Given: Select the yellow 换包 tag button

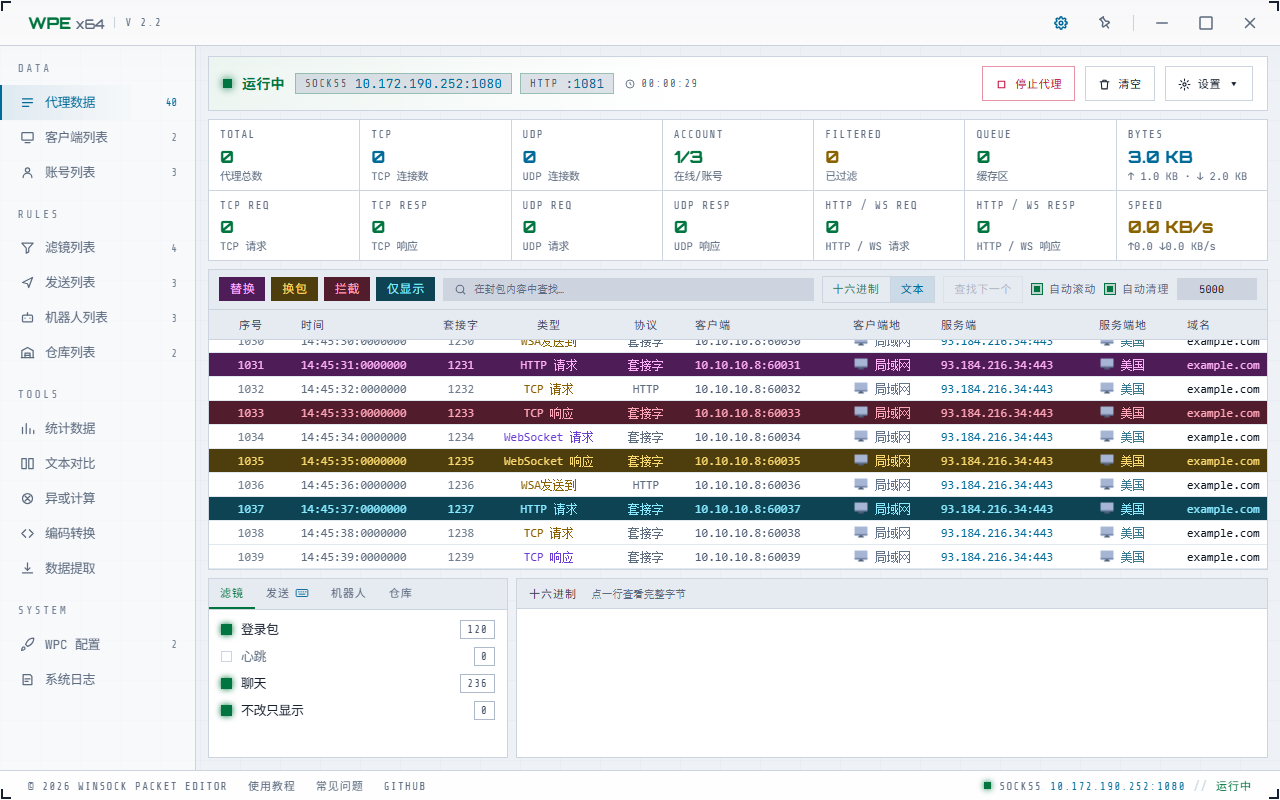Looking at the screenshot, I should pos(294,289).
